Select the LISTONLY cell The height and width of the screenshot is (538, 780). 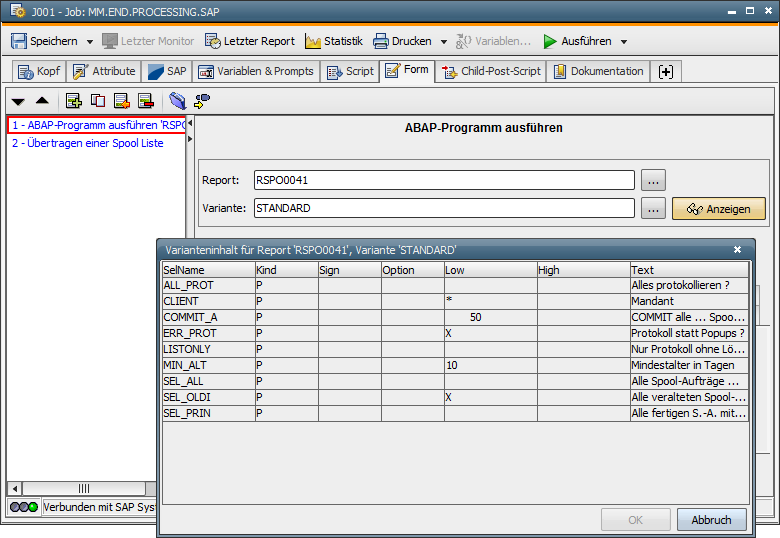tap(209, 349)
